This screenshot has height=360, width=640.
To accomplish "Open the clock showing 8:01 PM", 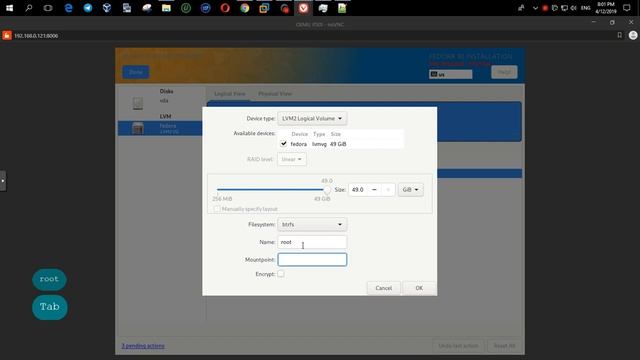I will pos(606,8).
